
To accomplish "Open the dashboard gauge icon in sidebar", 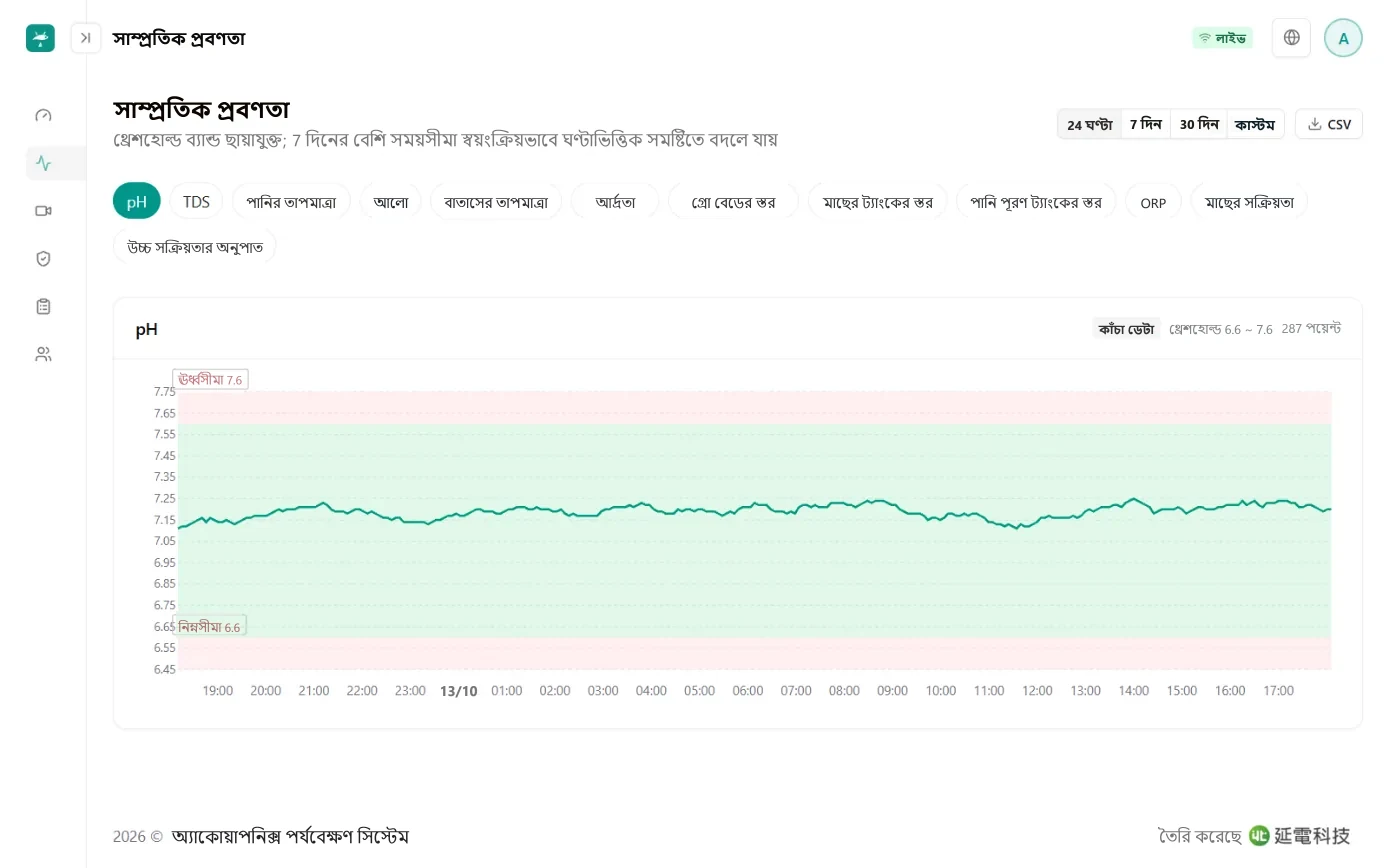I will [x=43, y=115].
